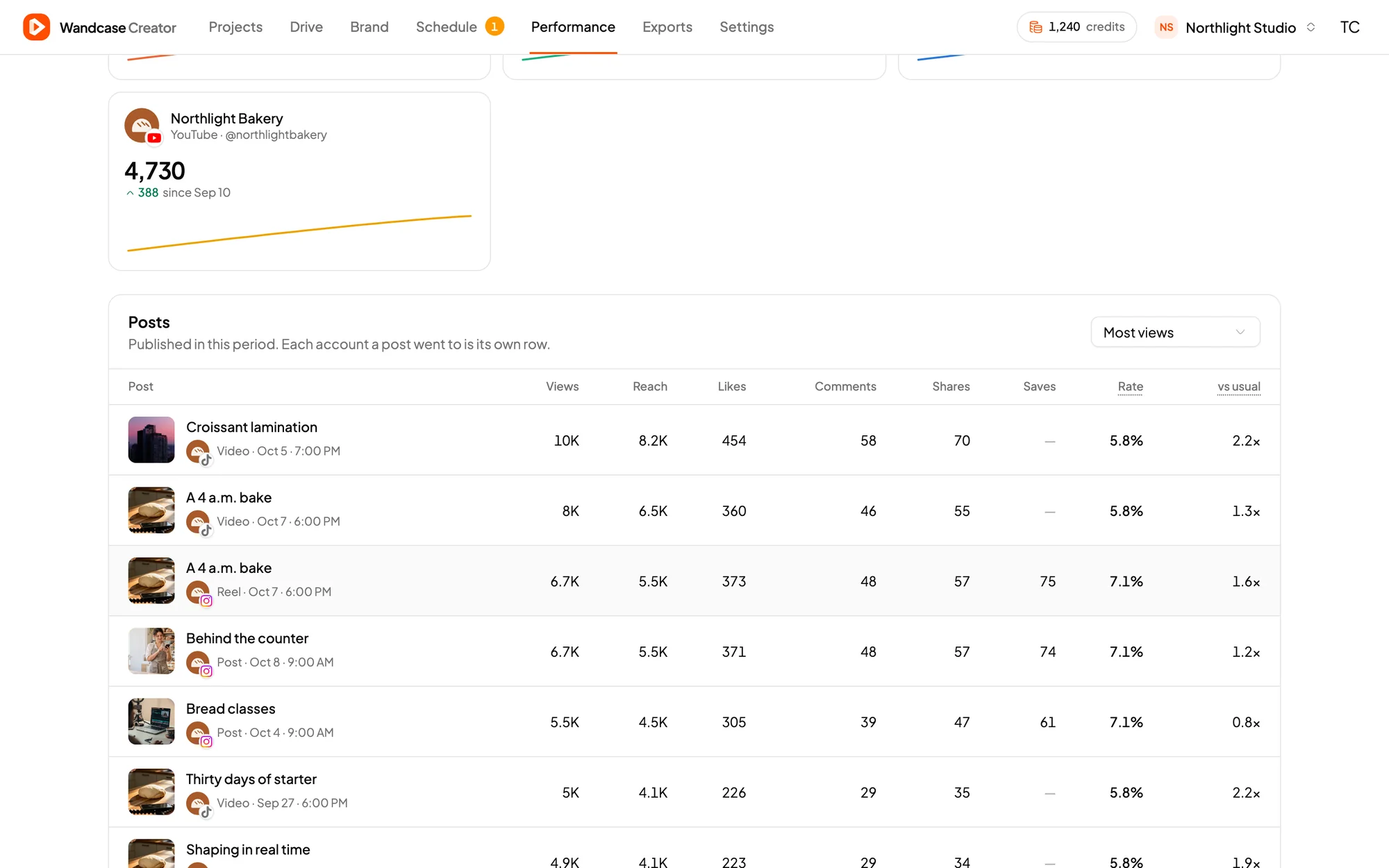Click the Reel Oct 7 6:00 PM post details

[x=274, y=592]
